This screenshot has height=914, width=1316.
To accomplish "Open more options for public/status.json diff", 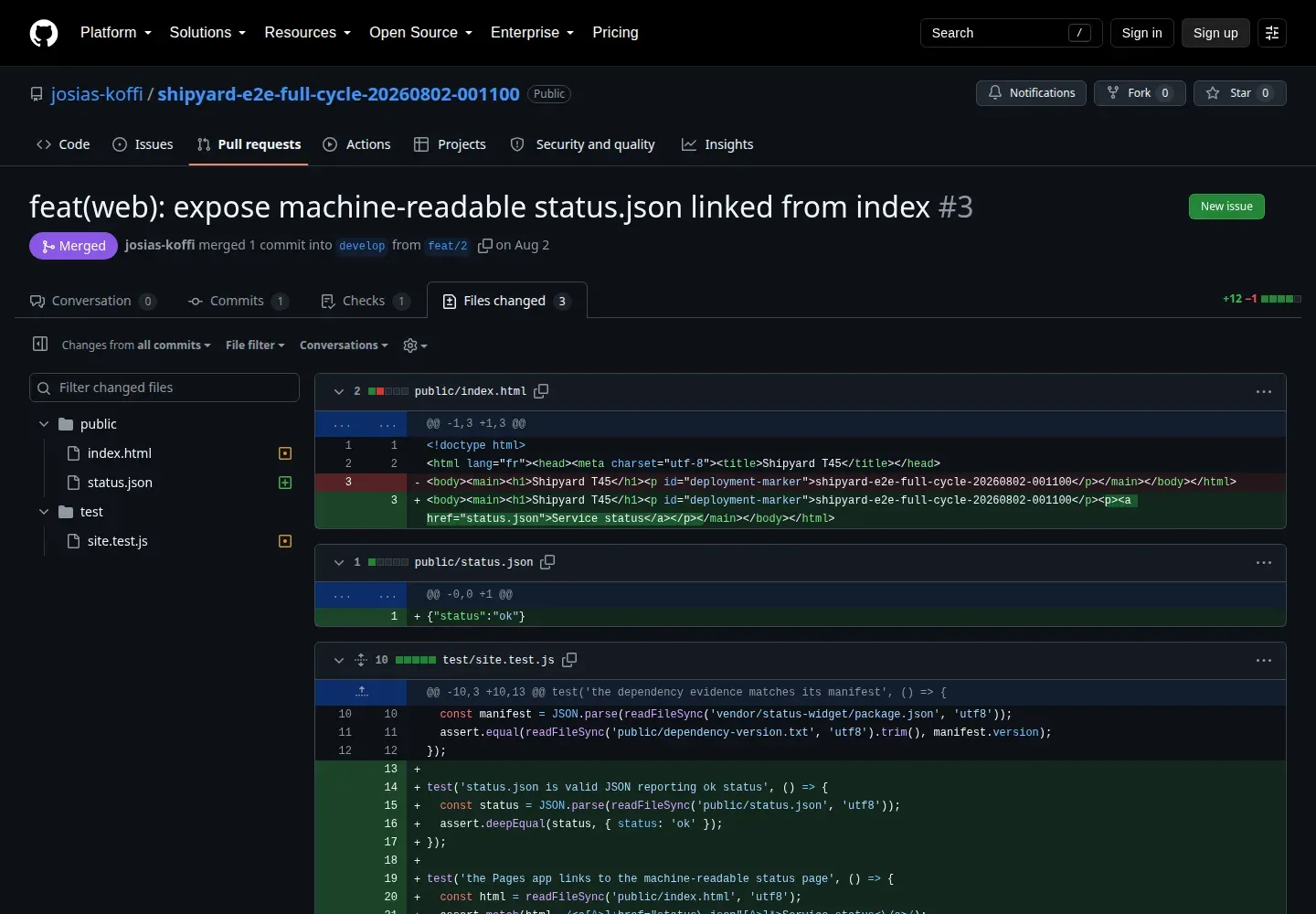I will pos(1264,562).
